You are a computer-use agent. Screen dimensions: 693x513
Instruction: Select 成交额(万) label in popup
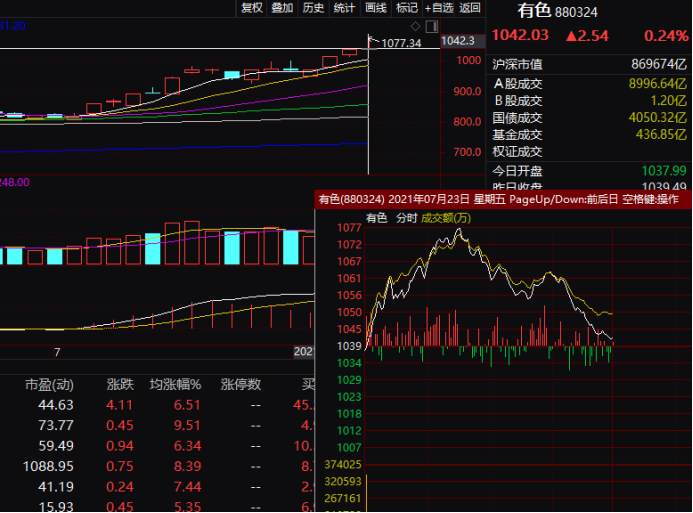click(445, 217)
